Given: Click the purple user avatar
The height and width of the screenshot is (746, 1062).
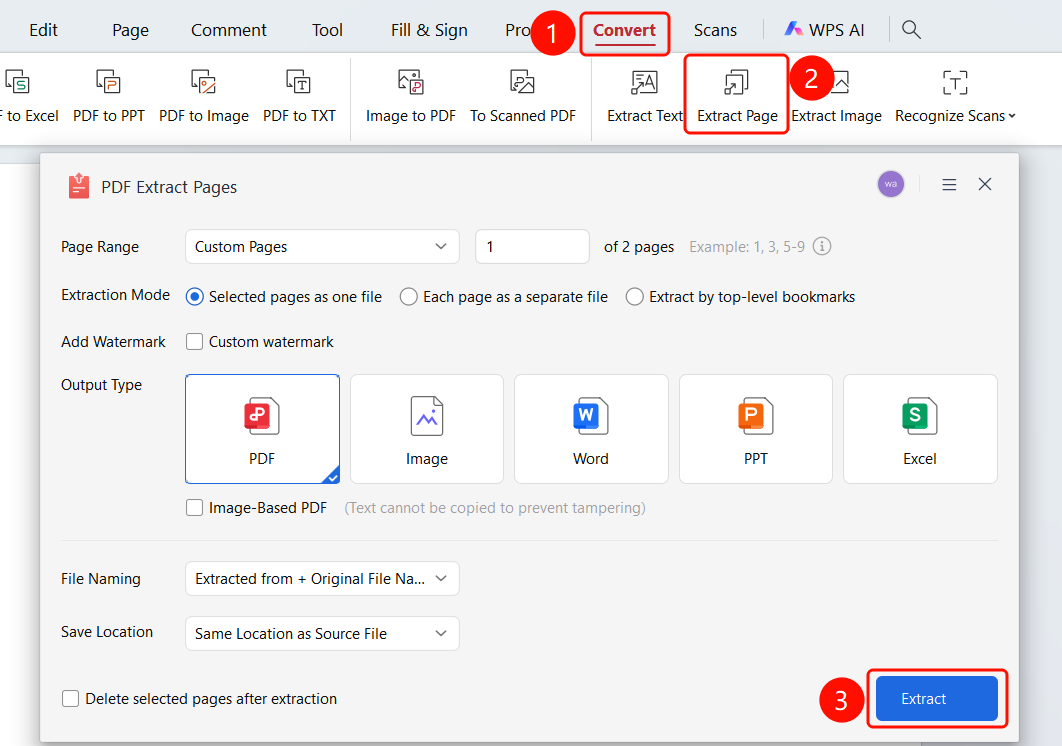Looking at the screenshot, I should [x=891, y=184].
